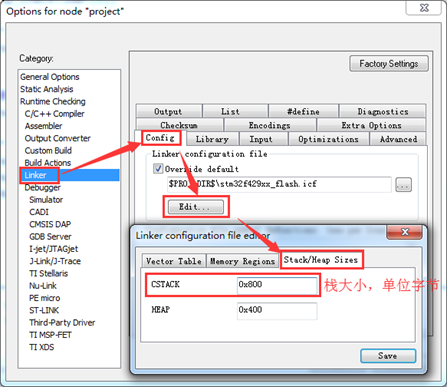
Task: Select Runtime Checking category
Action: point(53,102)
